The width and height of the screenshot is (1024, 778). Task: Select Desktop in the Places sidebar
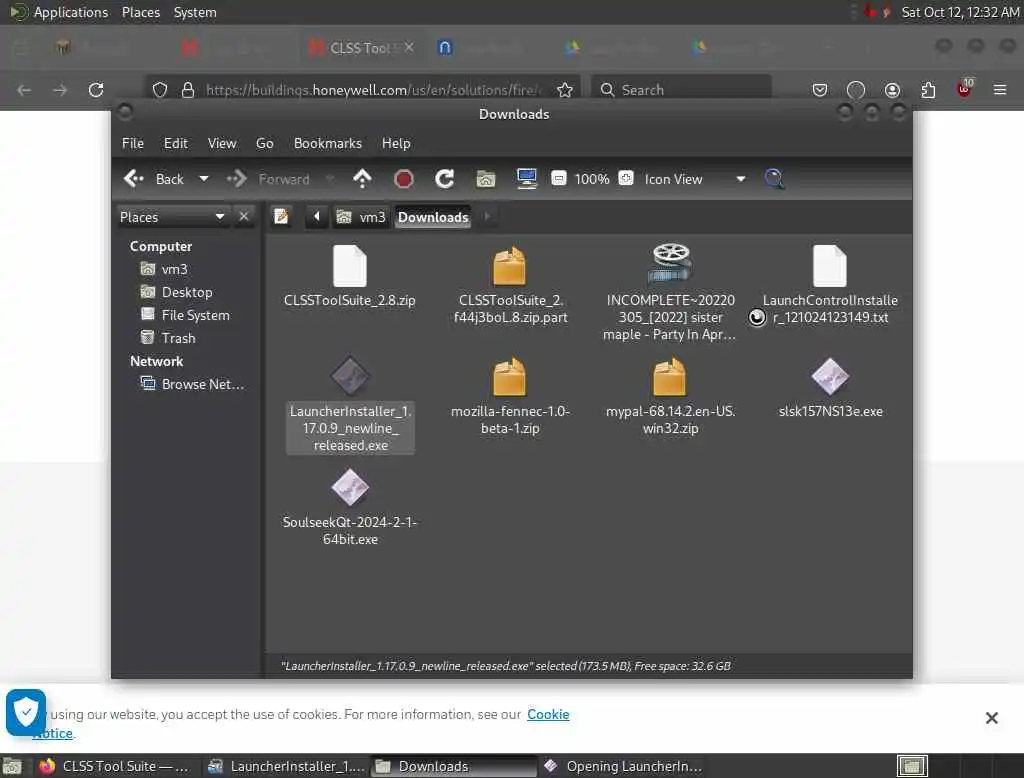[177, 292]
